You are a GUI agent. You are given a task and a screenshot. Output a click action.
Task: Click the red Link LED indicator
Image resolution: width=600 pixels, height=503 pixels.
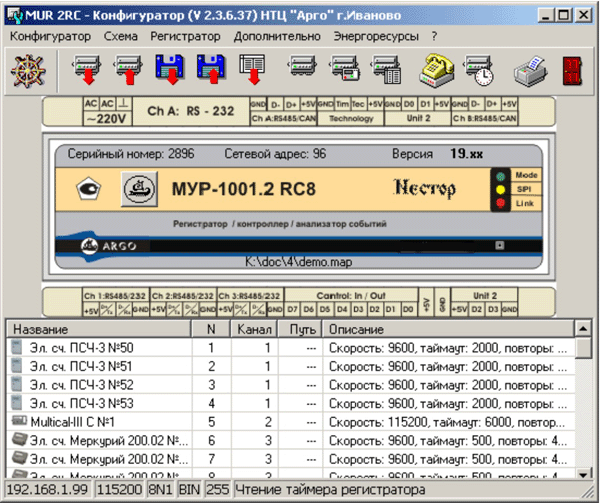point(501,203)
